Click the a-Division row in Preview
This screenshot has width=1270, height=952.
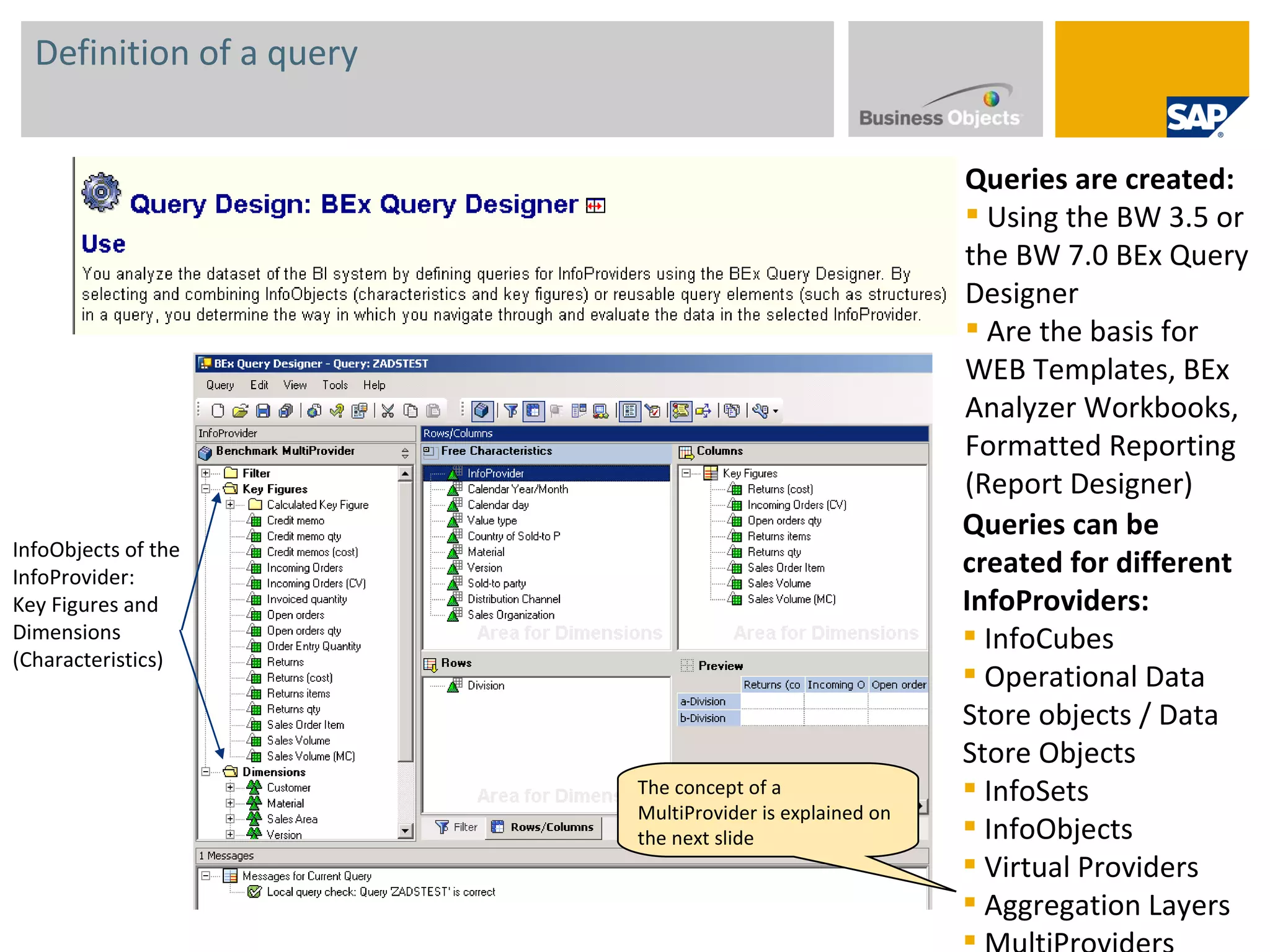(708, 701)
